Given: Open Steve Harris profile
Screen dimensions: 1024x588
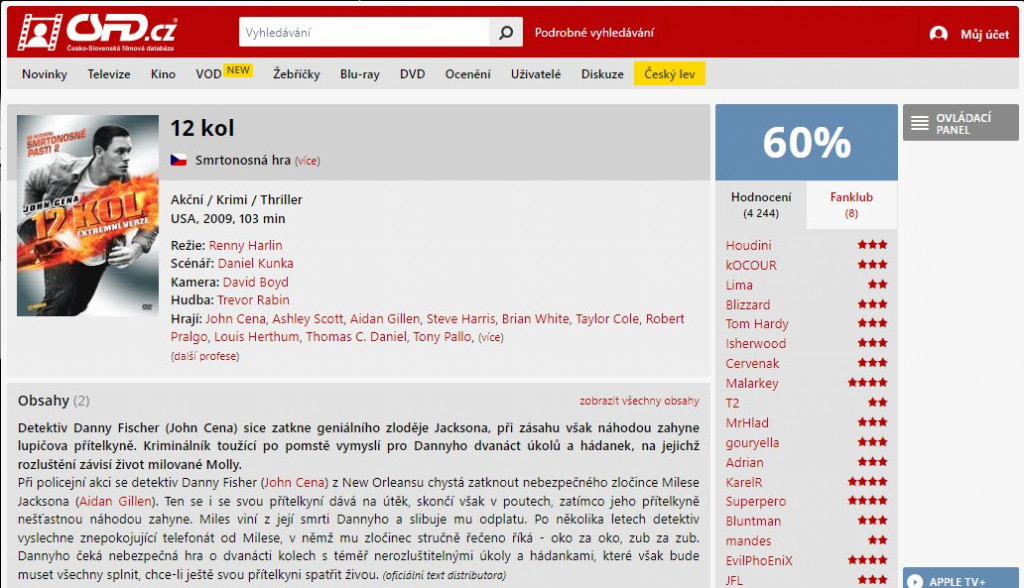Looking at the screenshot, I should click(x=460, y=319).
